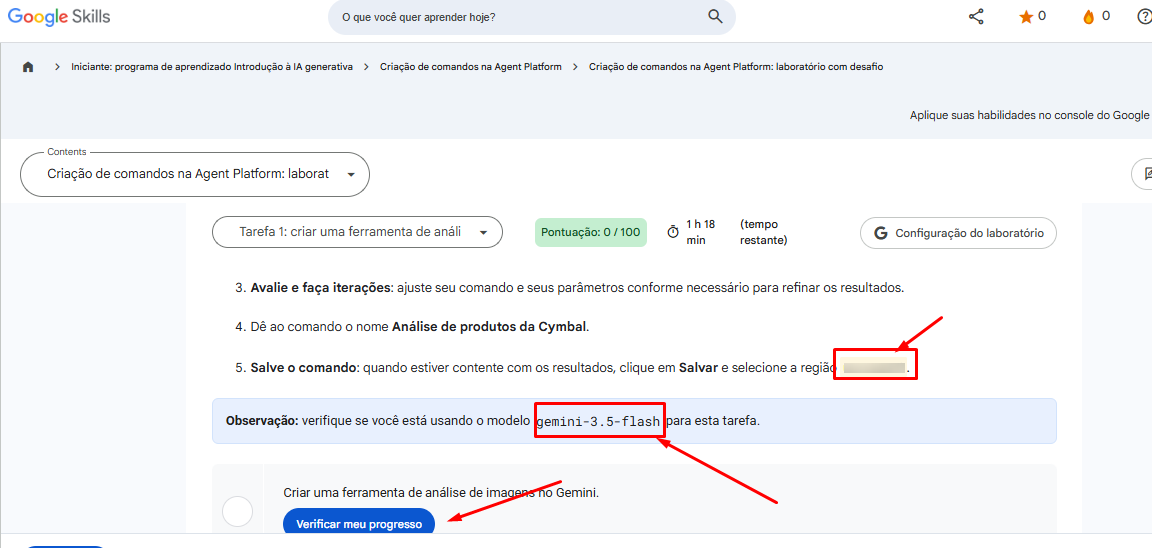Image resolution: width=1152 pixels, height=548 pixels.
Task: Click the 'Salve o comando' step text
Action: click(303, 367)
